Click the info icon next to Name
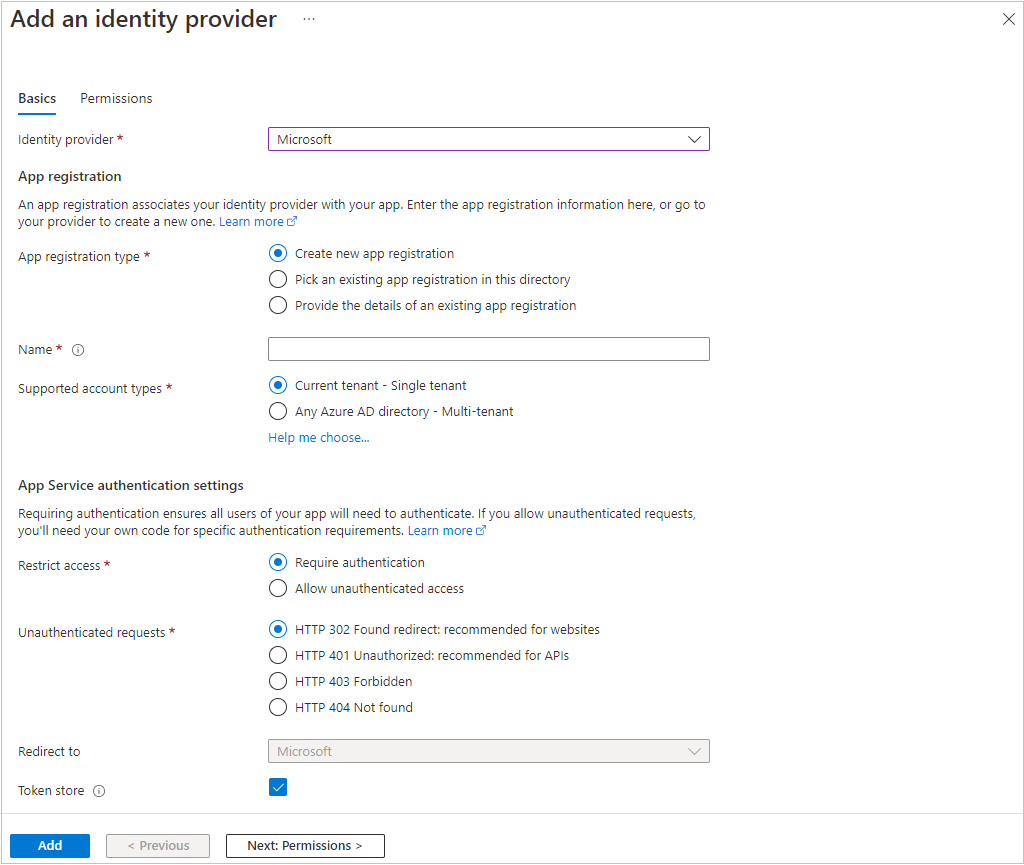Screen dimensions: 1024x865 [78, 350]
